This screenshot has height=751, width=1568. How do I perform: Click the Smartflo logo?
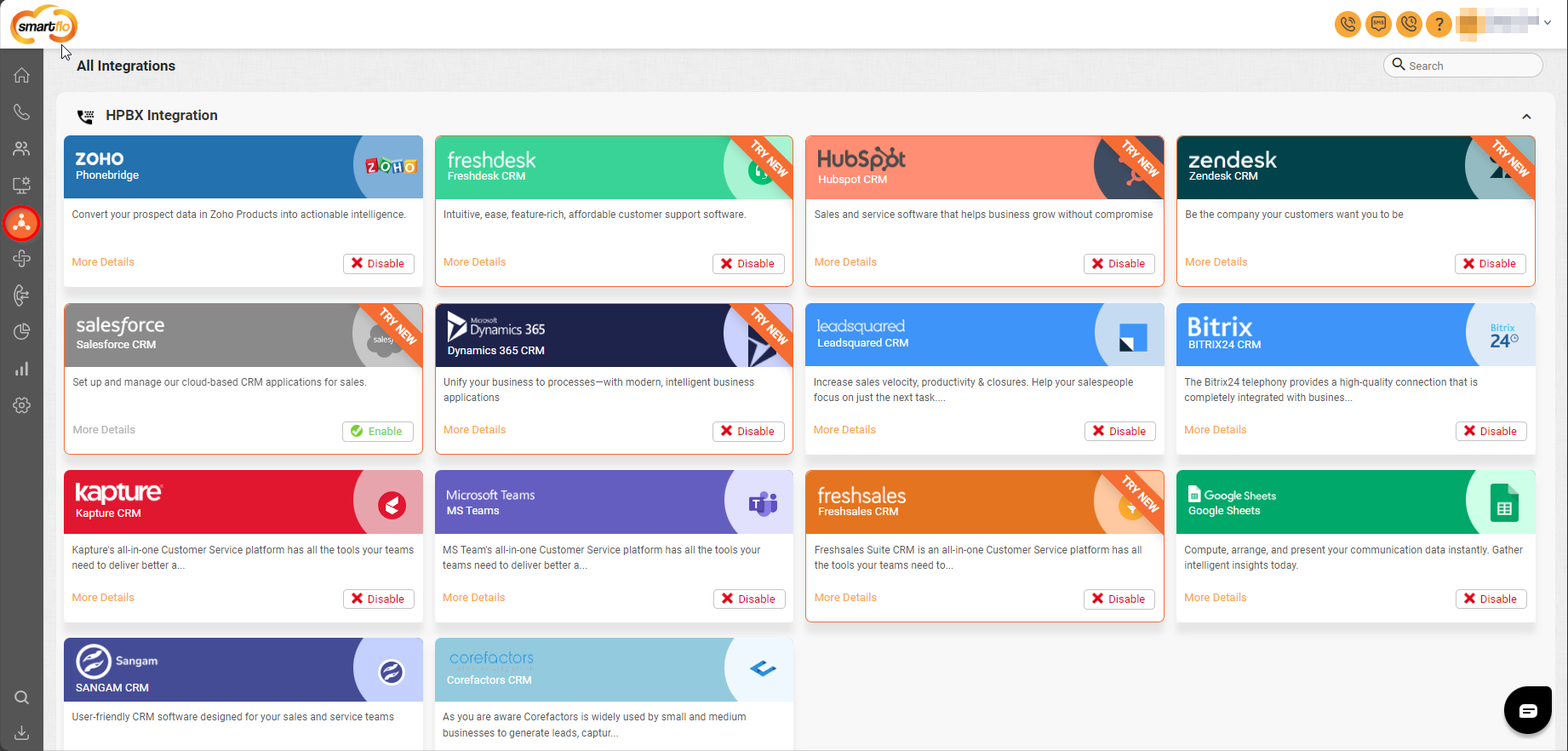pos(44,25)
